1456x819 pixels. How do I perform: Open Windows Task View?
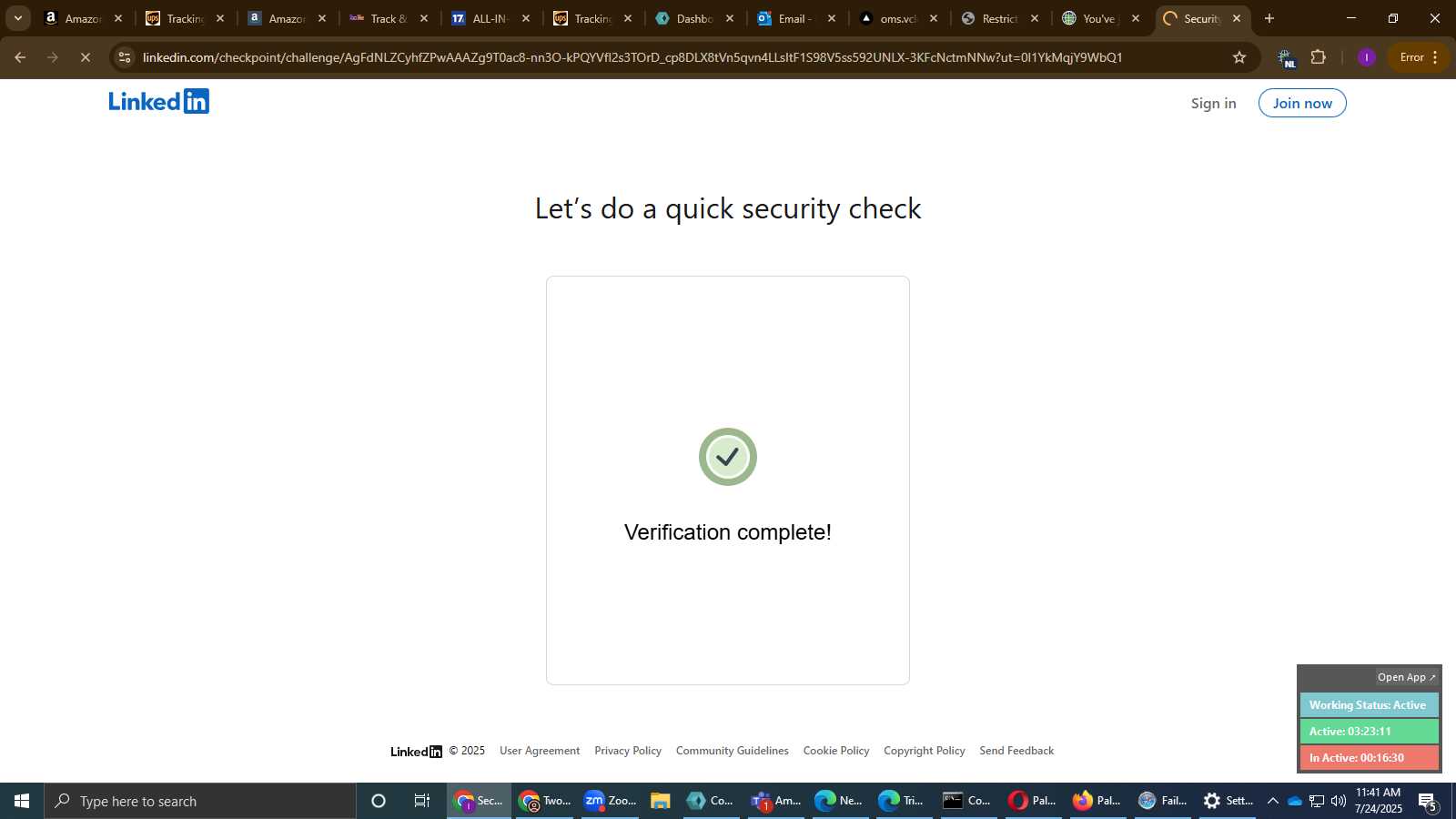click(422, 801)
